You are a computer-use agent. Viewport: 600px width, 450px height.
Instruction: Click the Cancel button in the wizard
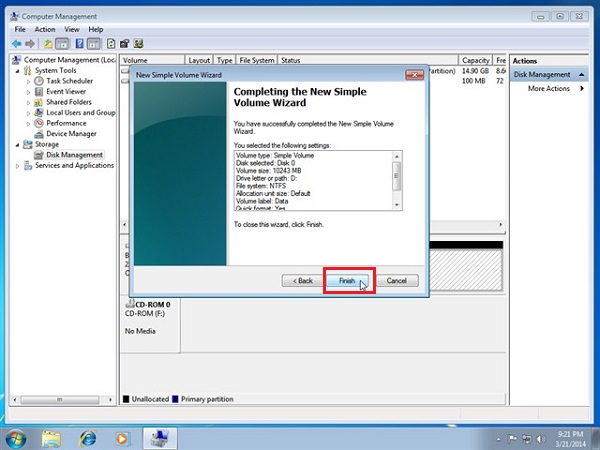(x=396, y=281)
